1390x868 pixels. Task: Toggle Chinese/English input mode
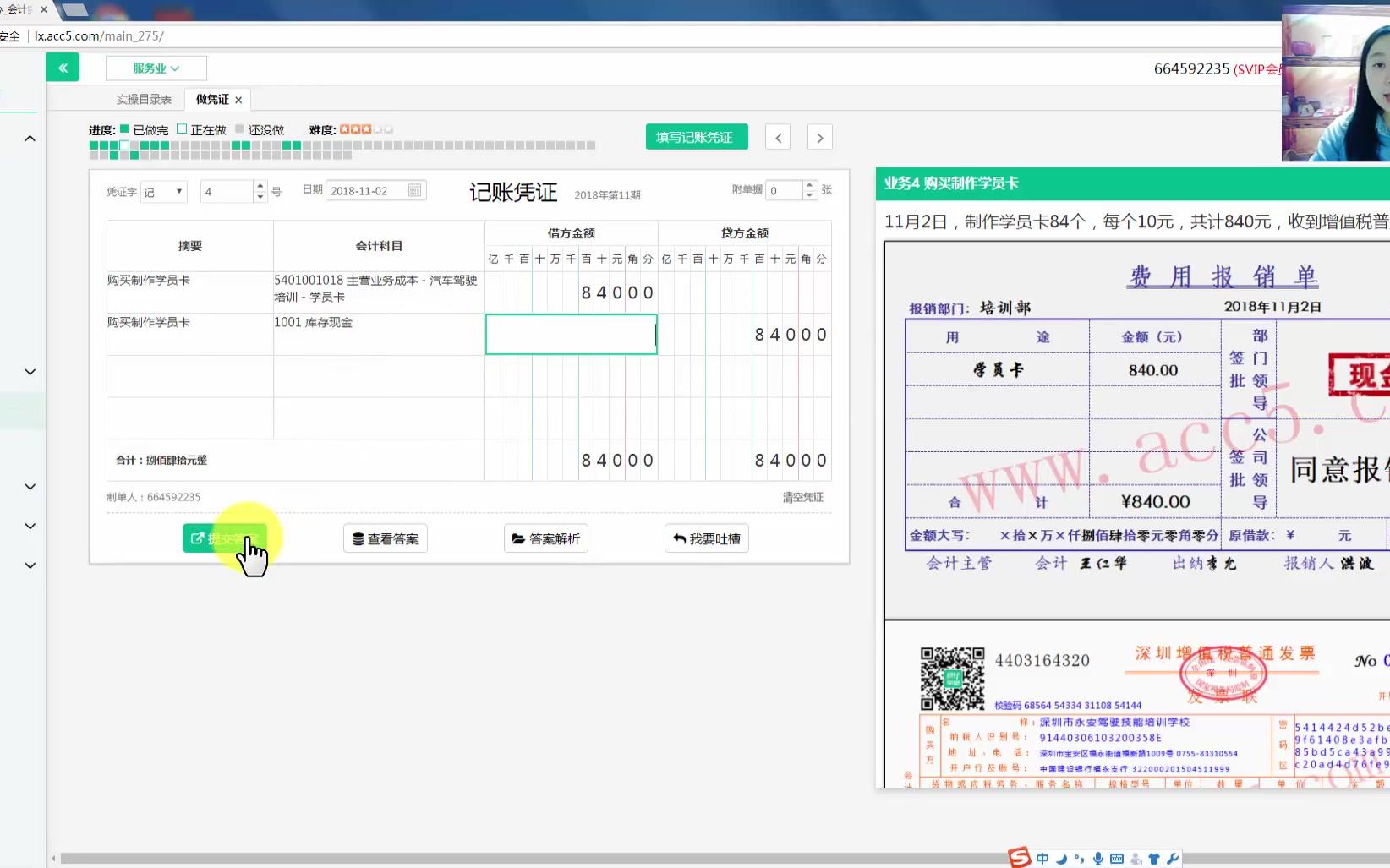(1042, 858)
